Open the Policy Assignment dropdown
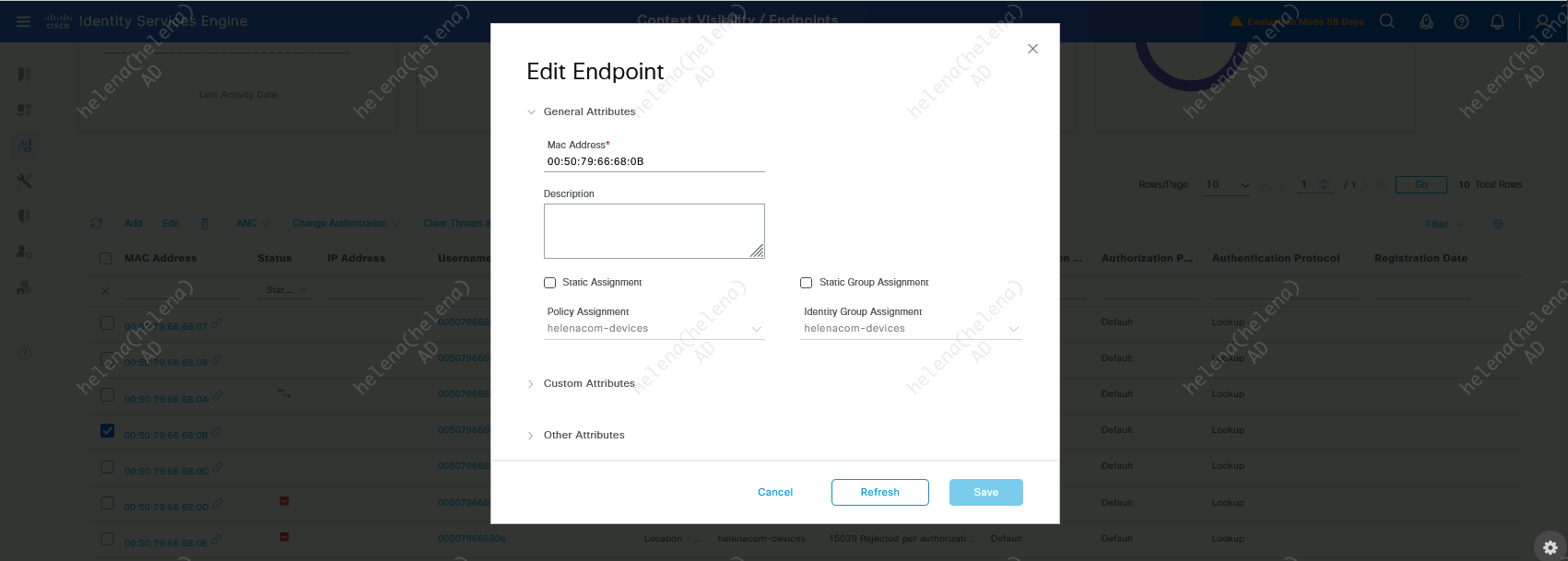The height and width of the screenshot is (561, 1568). [654, 329]
